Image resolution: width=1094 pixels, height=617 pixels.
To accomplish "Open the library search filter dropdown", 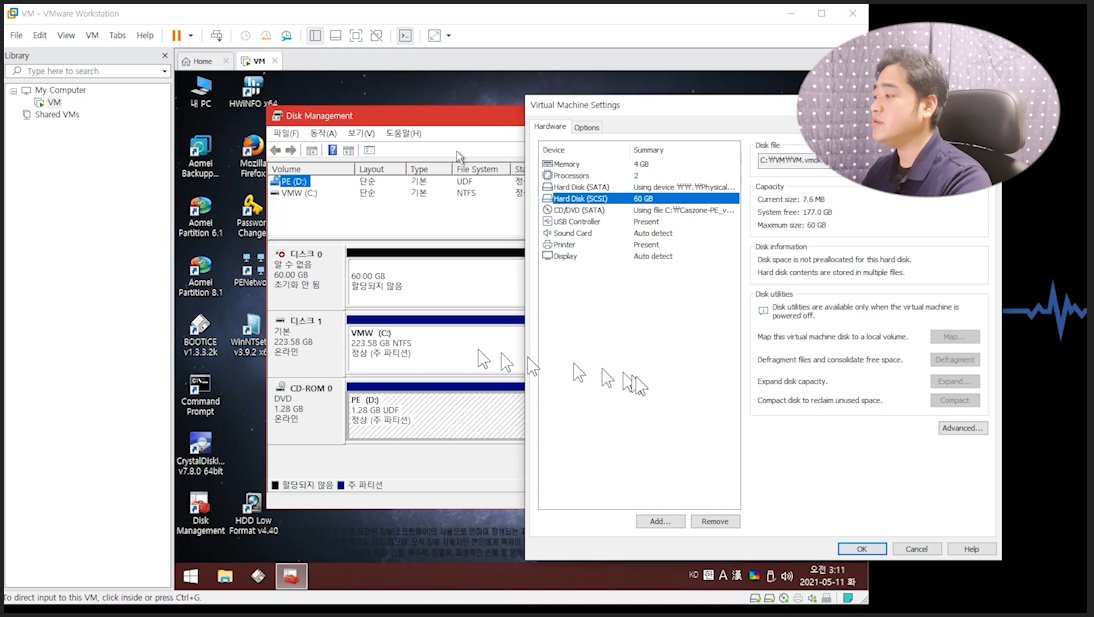I will [x=165, y=71].
